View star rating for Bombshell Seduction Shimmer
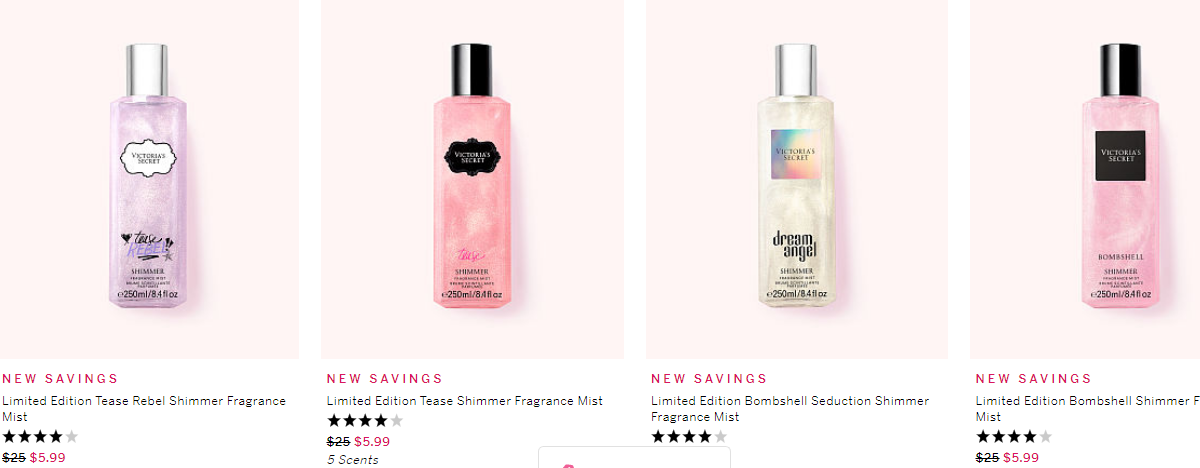The image size is (1200, 468). click(689, 437)
